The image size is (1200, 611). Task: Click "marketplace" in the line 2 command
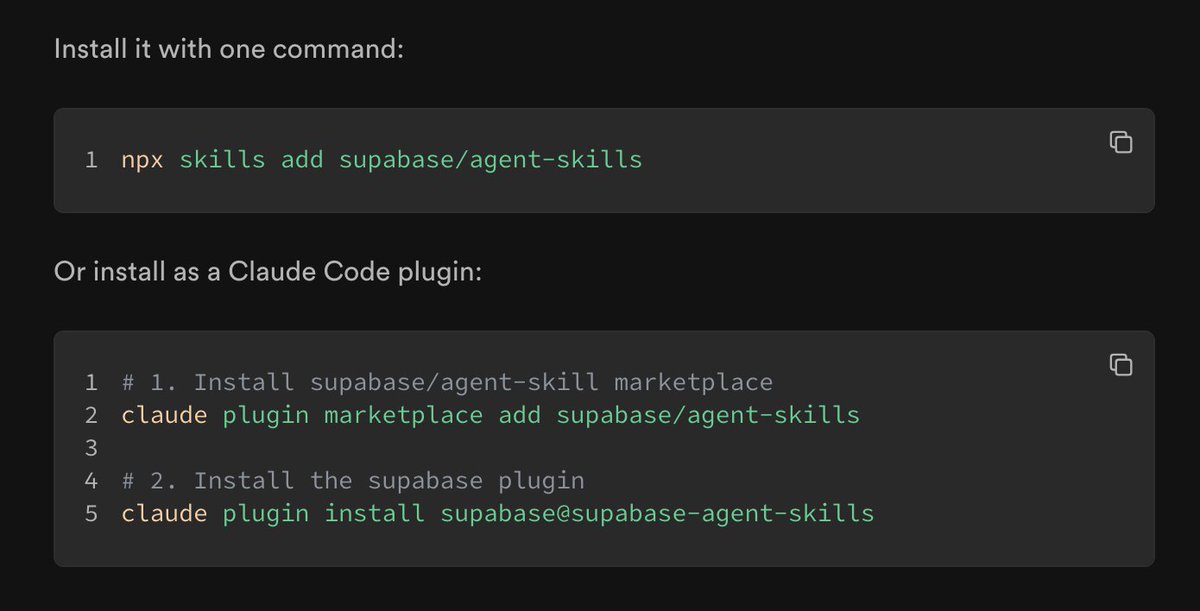point(403,415)
